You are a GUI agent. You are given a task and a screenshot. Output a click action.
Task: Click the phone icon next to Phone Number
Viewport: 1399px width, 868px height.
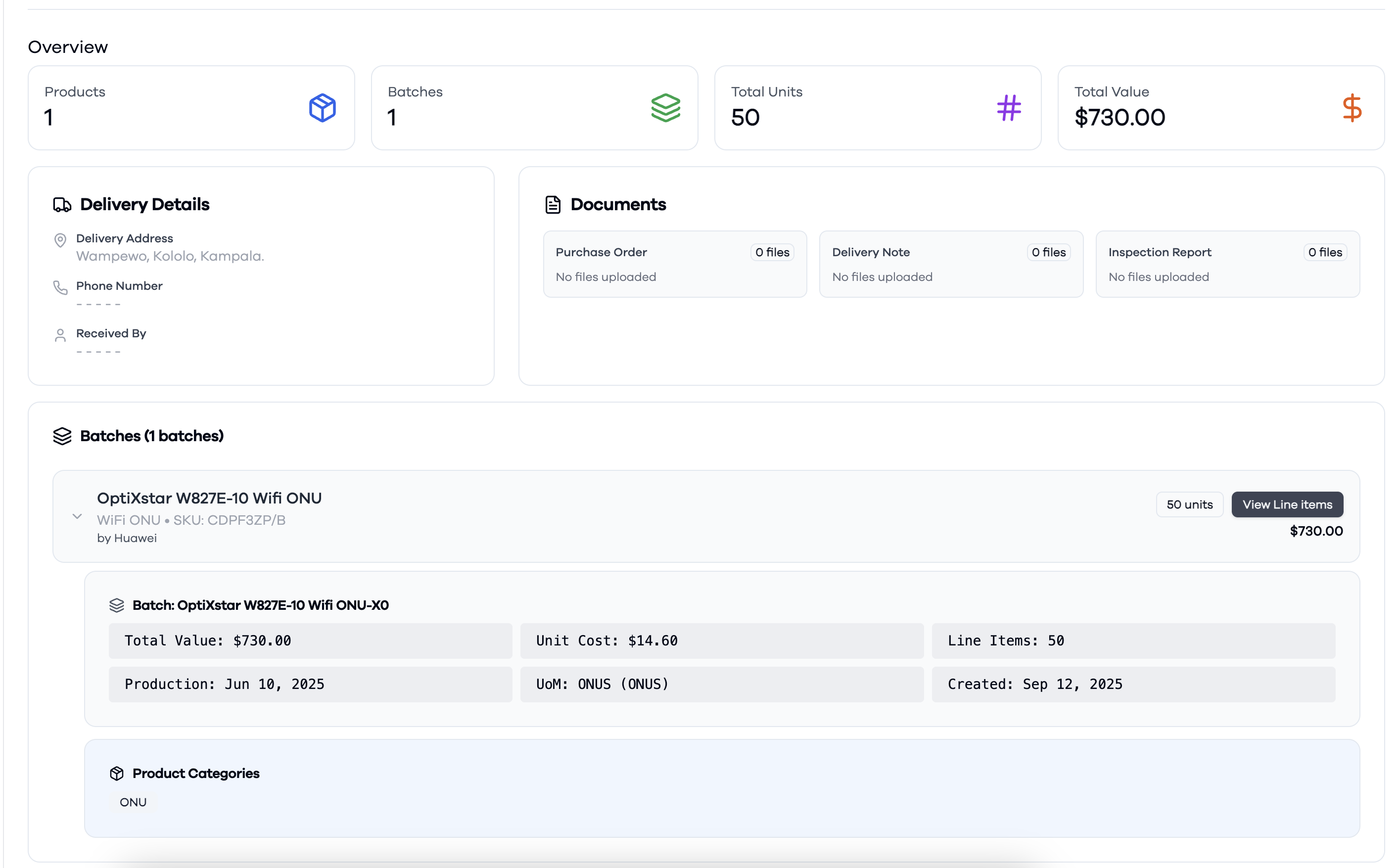click(x=60, y=288)
